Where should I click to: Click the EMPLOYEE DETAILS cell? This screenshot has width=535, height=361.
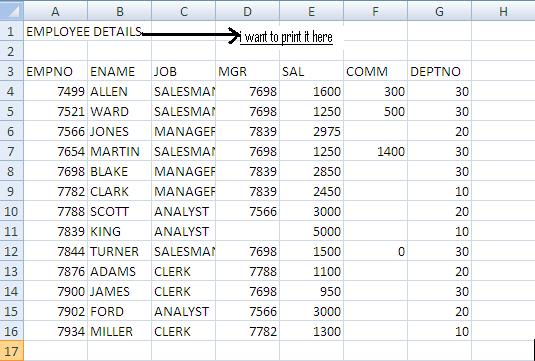click(x=56, y=31)
